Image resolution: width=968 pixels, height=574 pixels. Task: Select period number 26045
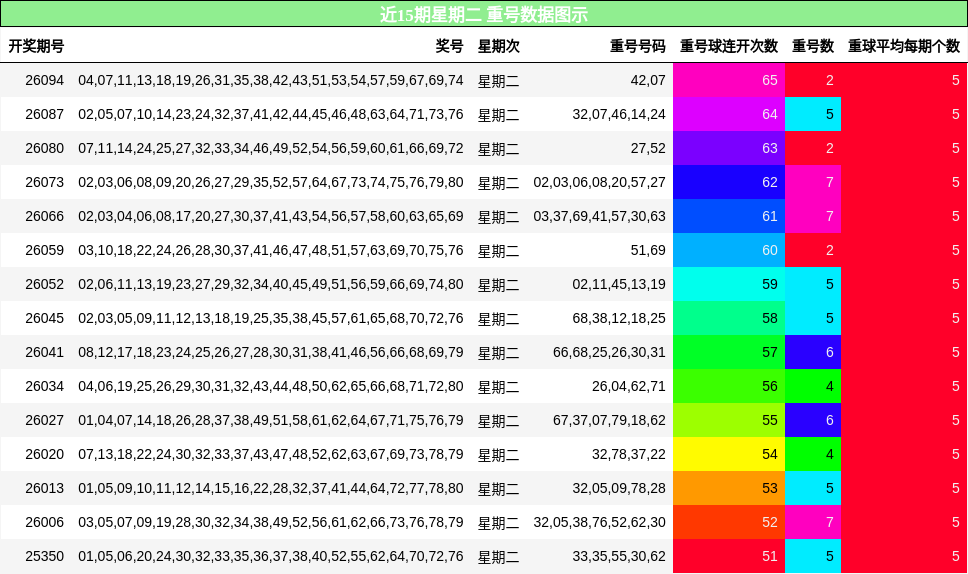click(44, 318)
